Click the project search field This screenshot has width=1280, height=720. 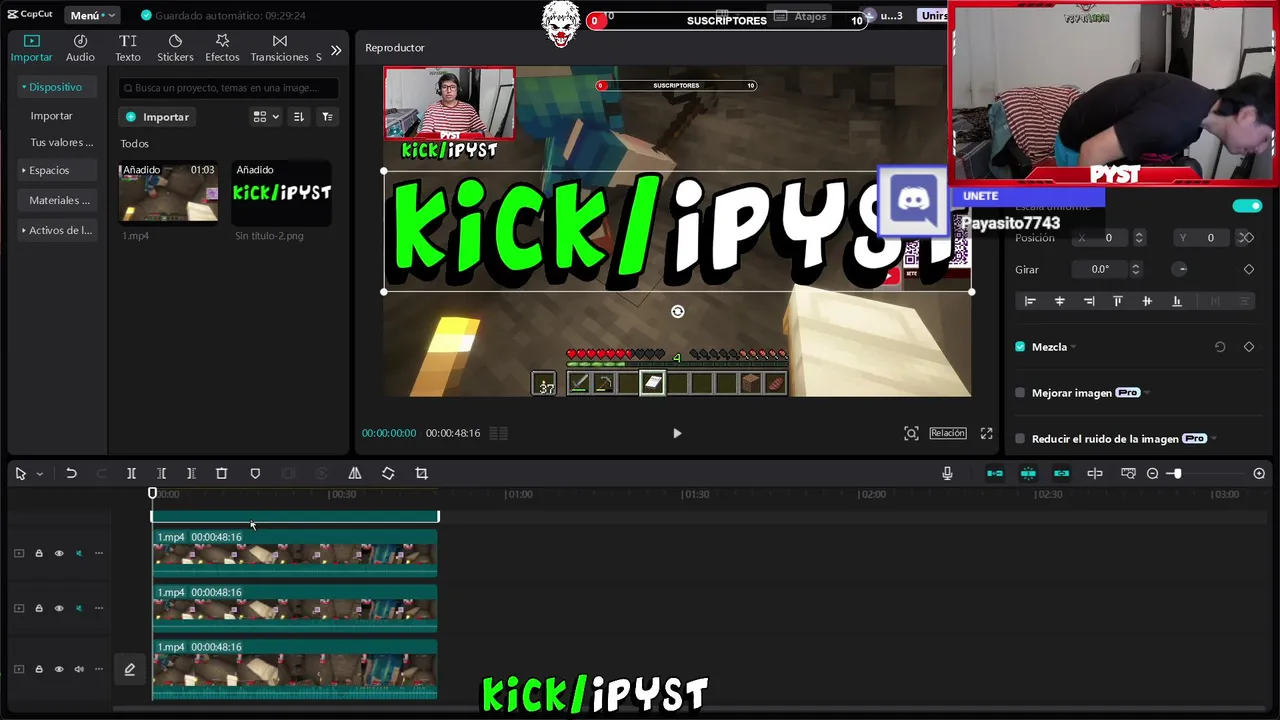pos(229,88)
